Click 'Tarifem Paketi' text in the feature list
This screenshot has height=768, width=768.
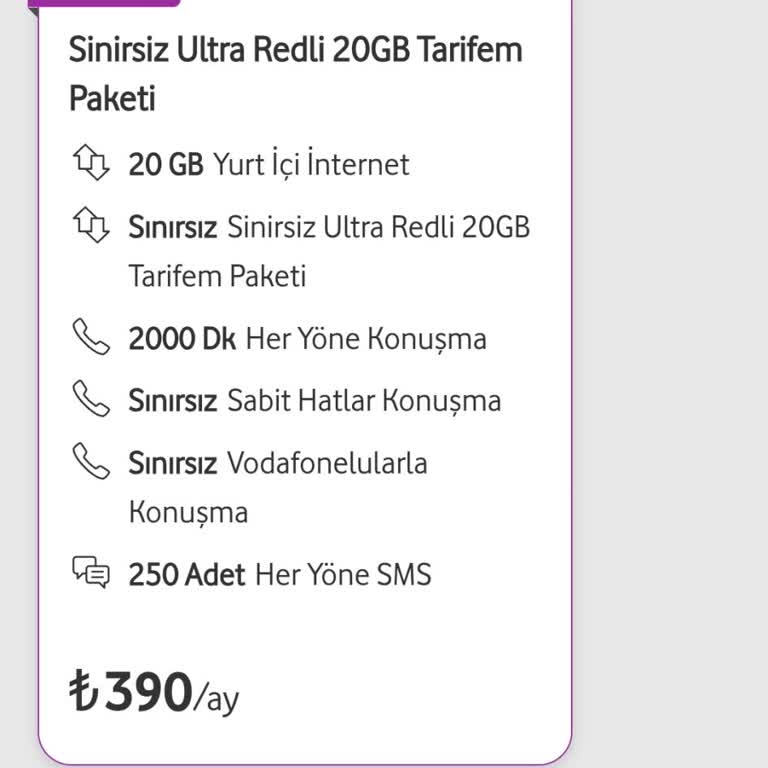(217, 276)
